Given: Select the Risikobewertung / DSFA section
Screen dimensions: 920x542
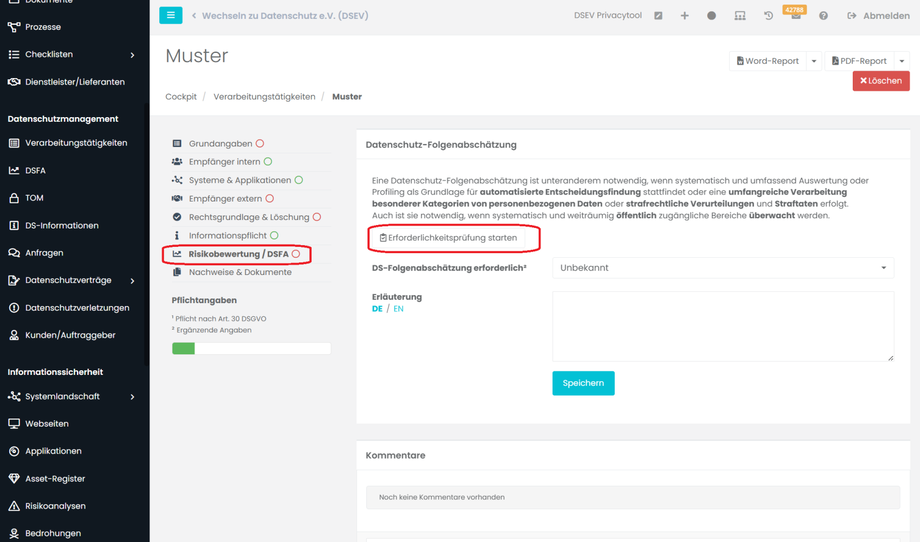Looking at the screenshot, I should click(238, 254).
